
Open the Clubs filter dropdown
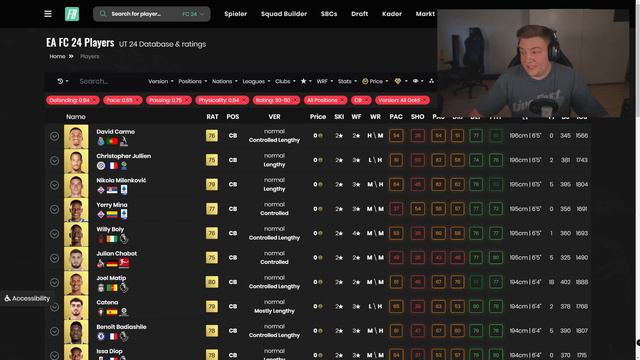click(285, 81)
